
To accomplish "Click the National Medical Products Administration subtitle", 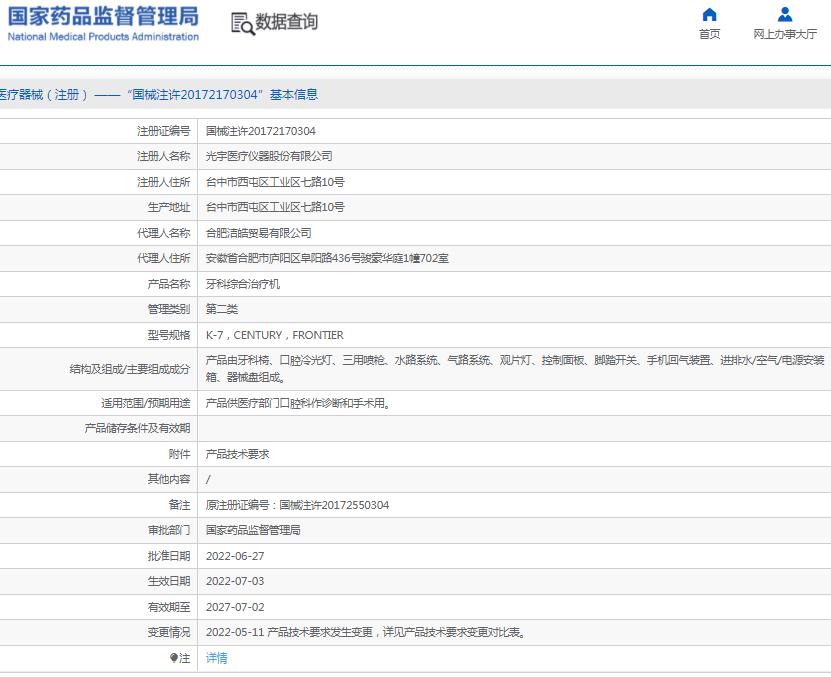I will click(x=103, y=37).
